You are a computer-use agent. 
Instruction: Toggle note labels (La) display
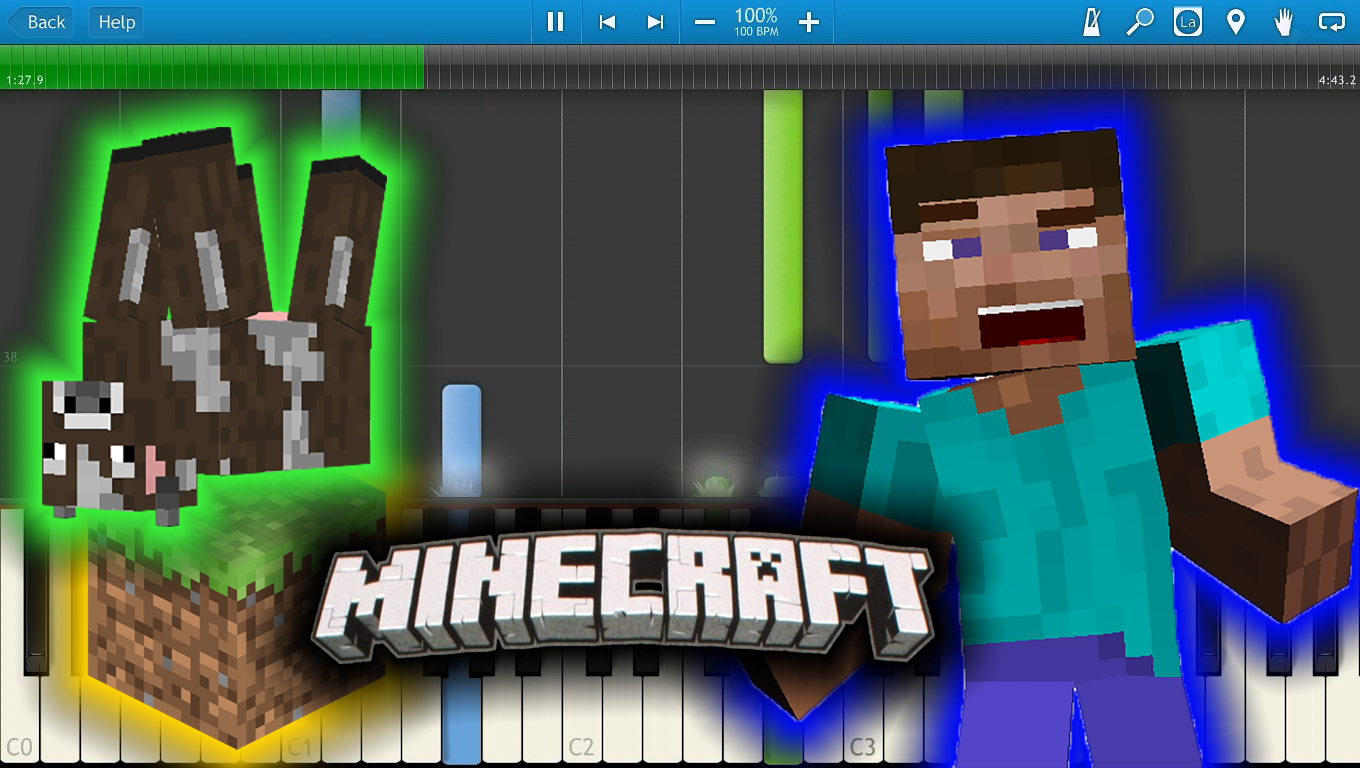[1188, 22]
